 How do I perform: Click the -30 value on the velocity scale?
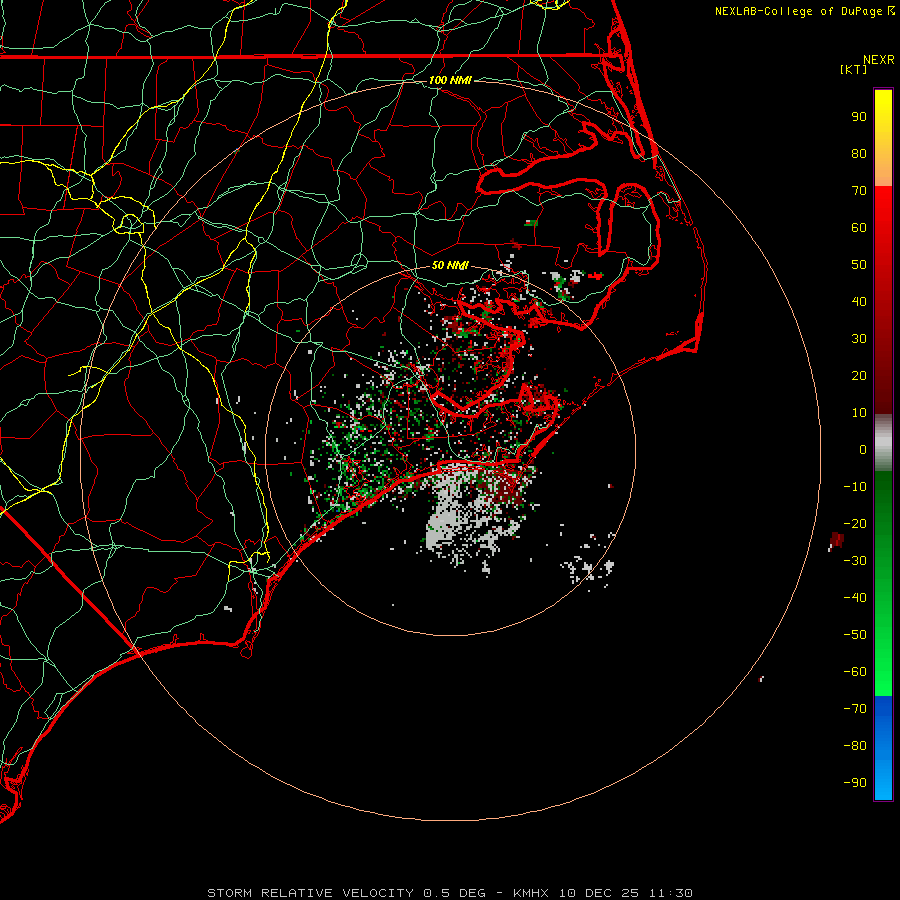coord(855,561)
